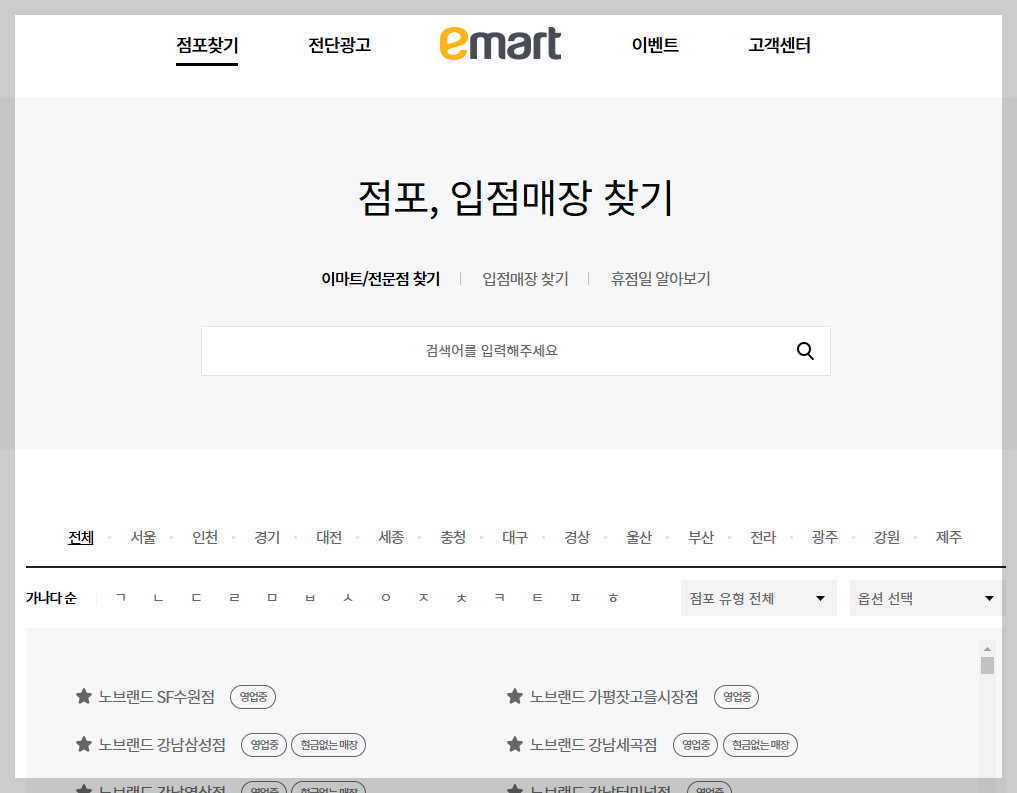Filter by initial consonant ㅅ

pos(348,598)
